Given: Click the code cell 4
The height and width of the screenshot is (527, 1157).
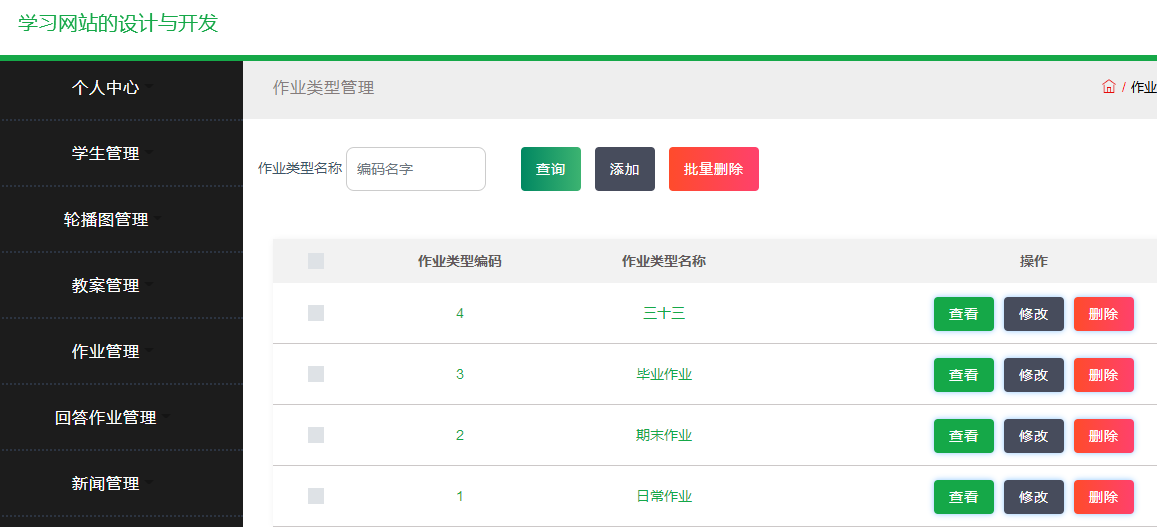Looking at the screenshot, I should tap(460, 314).
